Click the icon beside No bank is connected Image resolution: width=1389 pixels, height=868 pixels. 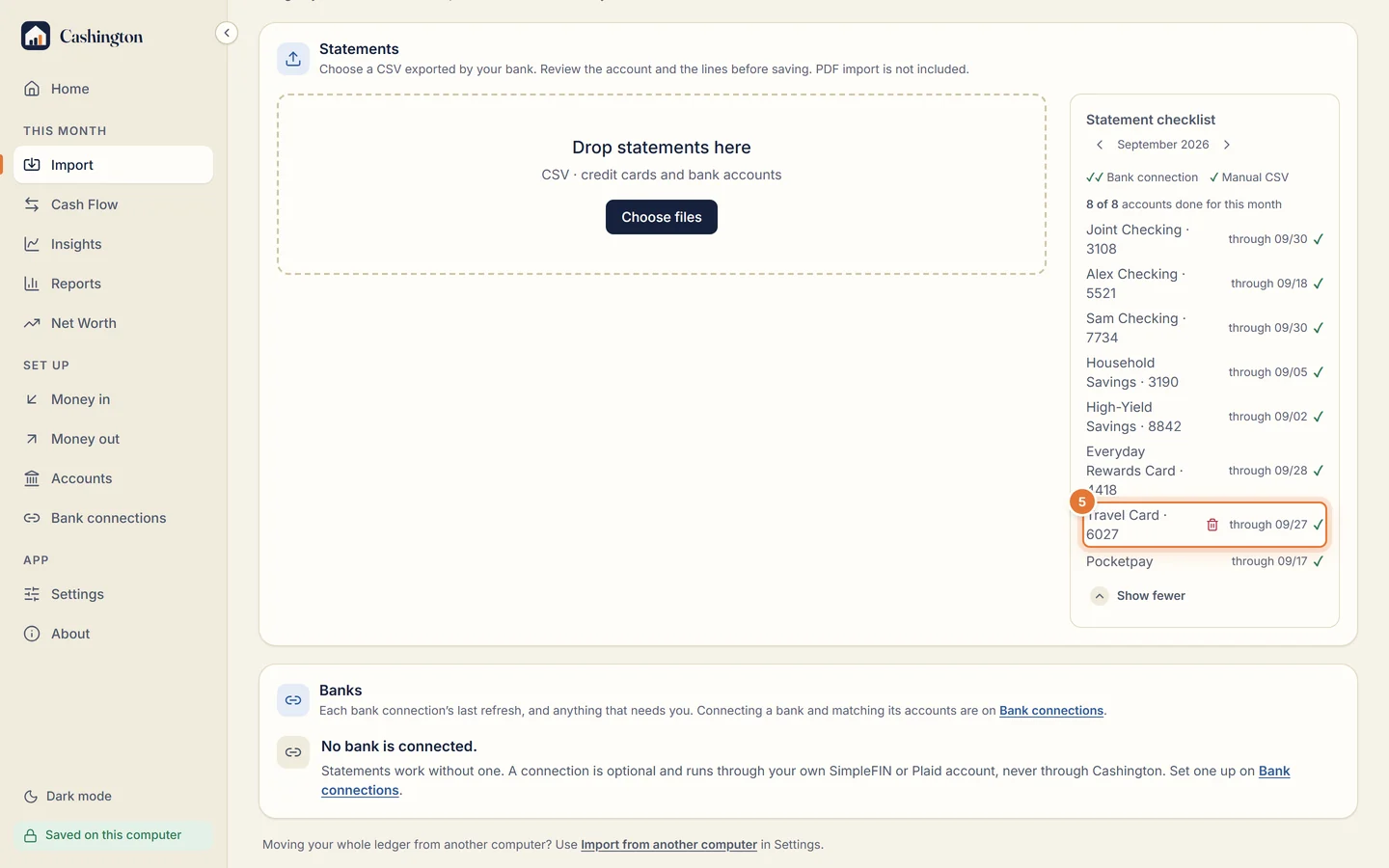click(293, 752)
